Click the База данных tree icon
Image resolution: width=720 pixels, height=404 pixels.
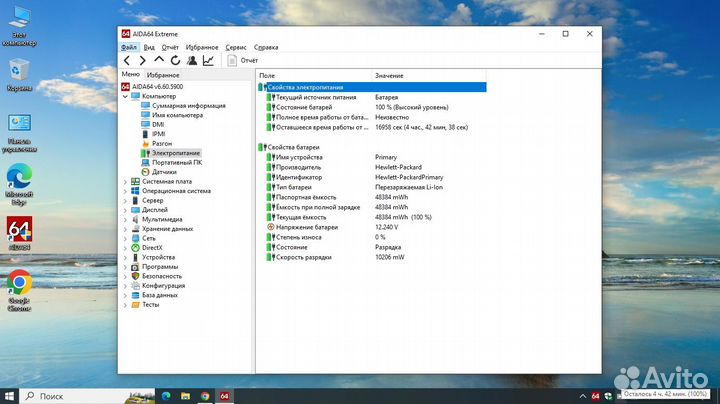point(135,295)
